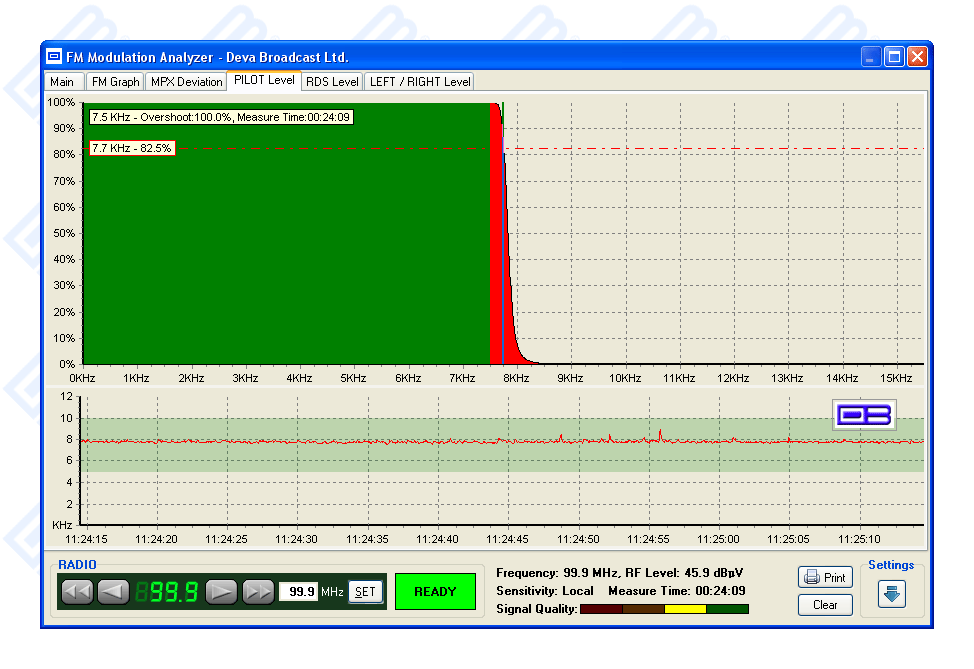Click the green READY status indicator

(435, 592)
